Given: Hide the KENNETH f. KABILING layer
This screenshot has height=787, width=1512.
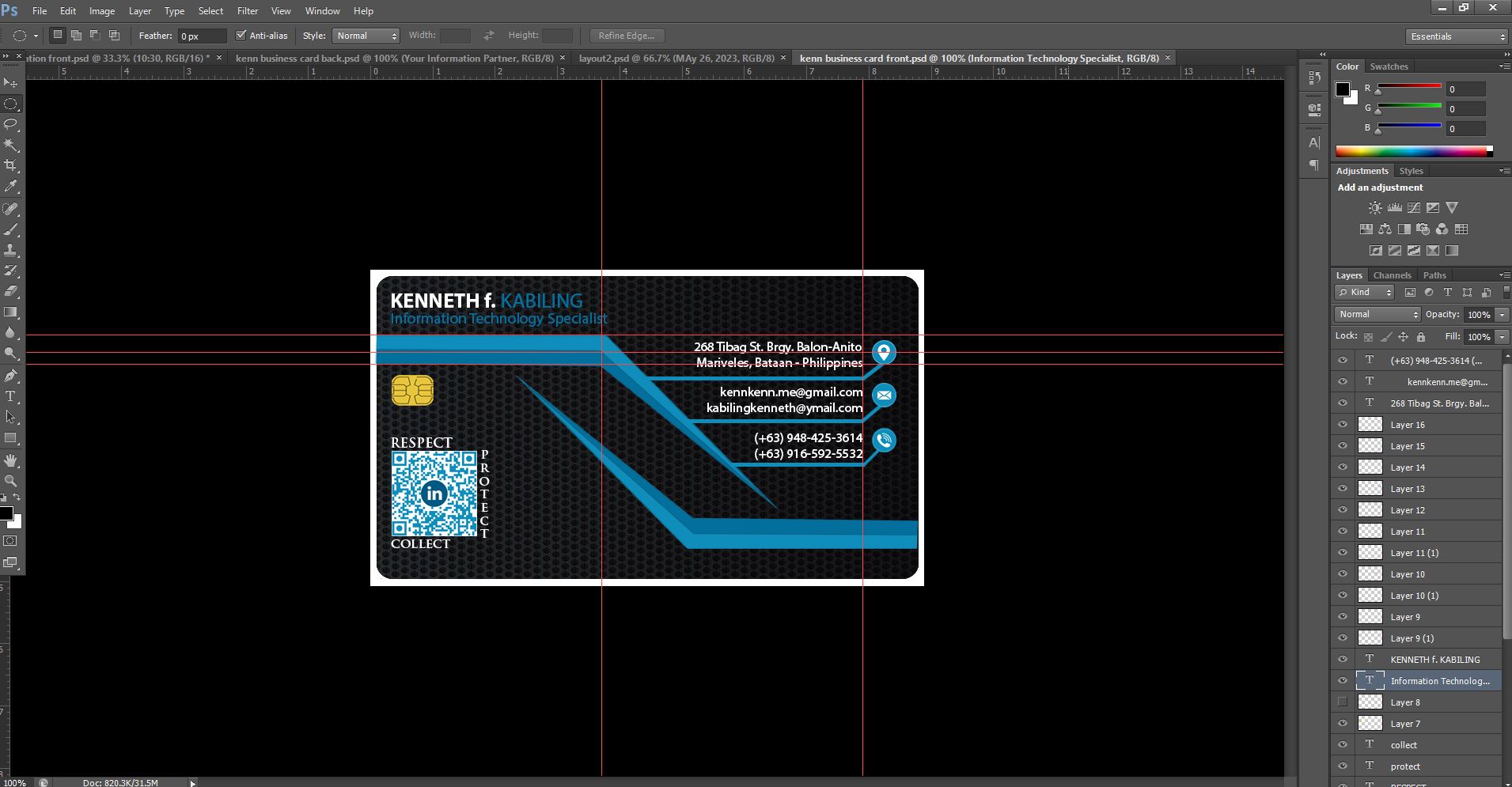Looking at the screenshot, I should (x=1343, y=659).
